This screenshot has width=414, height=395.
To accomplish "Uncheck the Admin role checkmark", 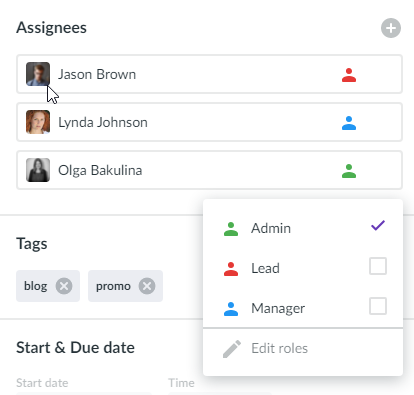I will 378,226.
